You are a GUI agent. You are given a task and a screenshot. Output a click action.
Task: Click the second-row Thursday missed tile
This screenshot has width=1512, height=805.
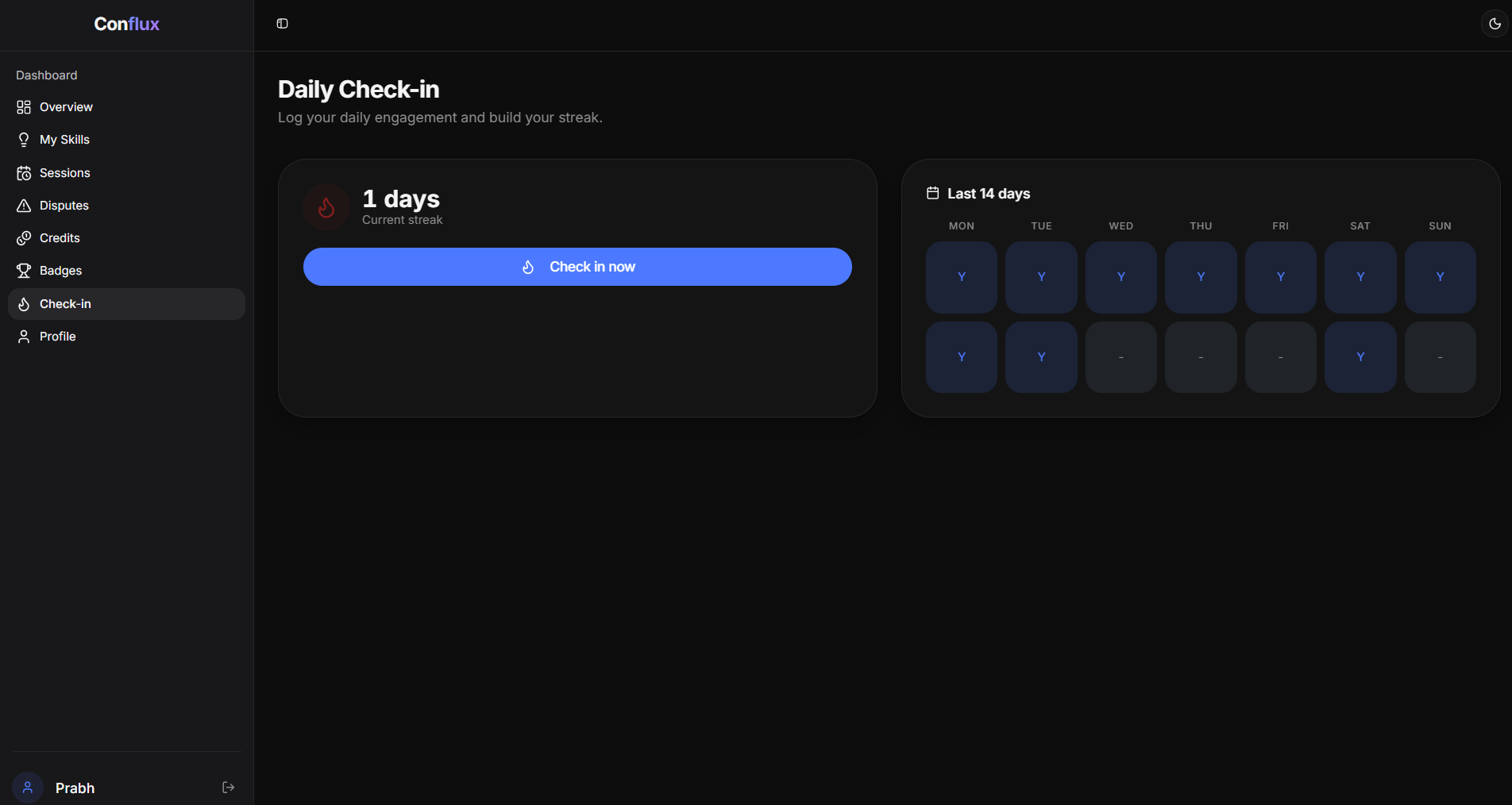coord(1201,357)
